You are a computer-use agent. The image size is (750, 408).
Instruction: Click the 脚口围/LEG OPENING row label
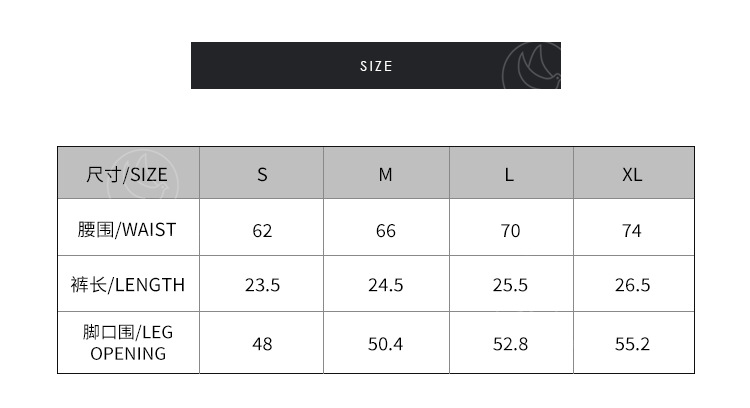click(x=127, y=342)
